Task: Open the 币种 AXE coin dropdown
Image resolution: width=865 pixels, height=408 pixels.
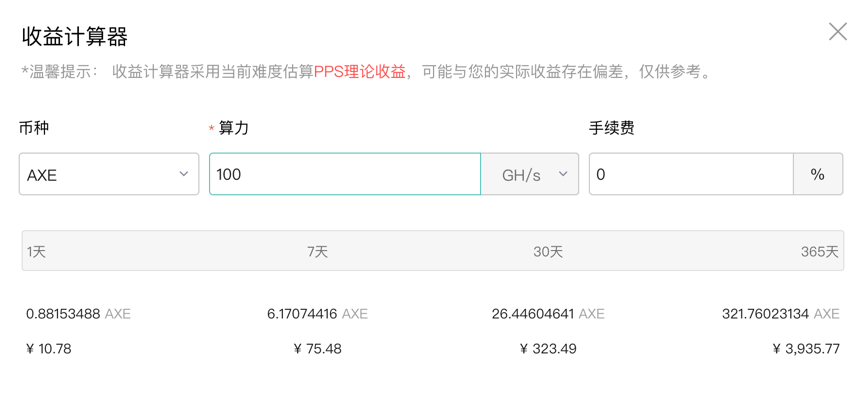Action: point(109,174)
